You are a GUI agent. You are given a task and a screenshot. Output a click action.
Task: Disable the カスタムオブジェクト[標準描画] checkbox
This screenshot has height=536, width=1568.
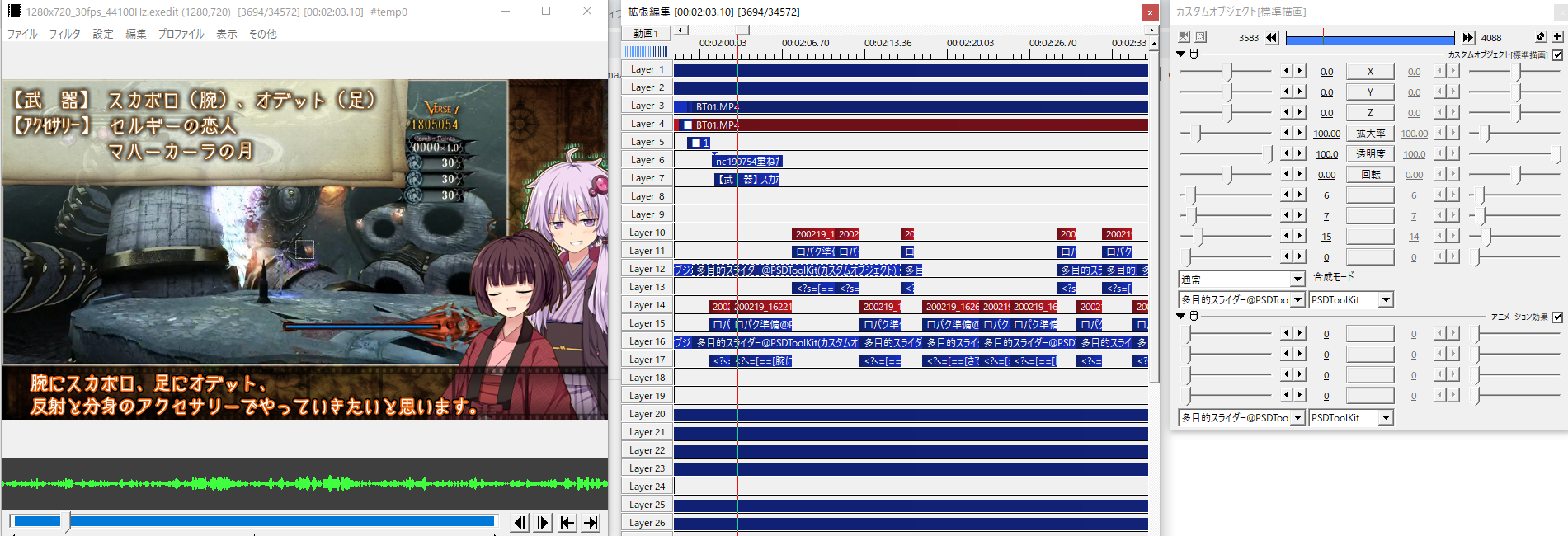coord(1557,54)
